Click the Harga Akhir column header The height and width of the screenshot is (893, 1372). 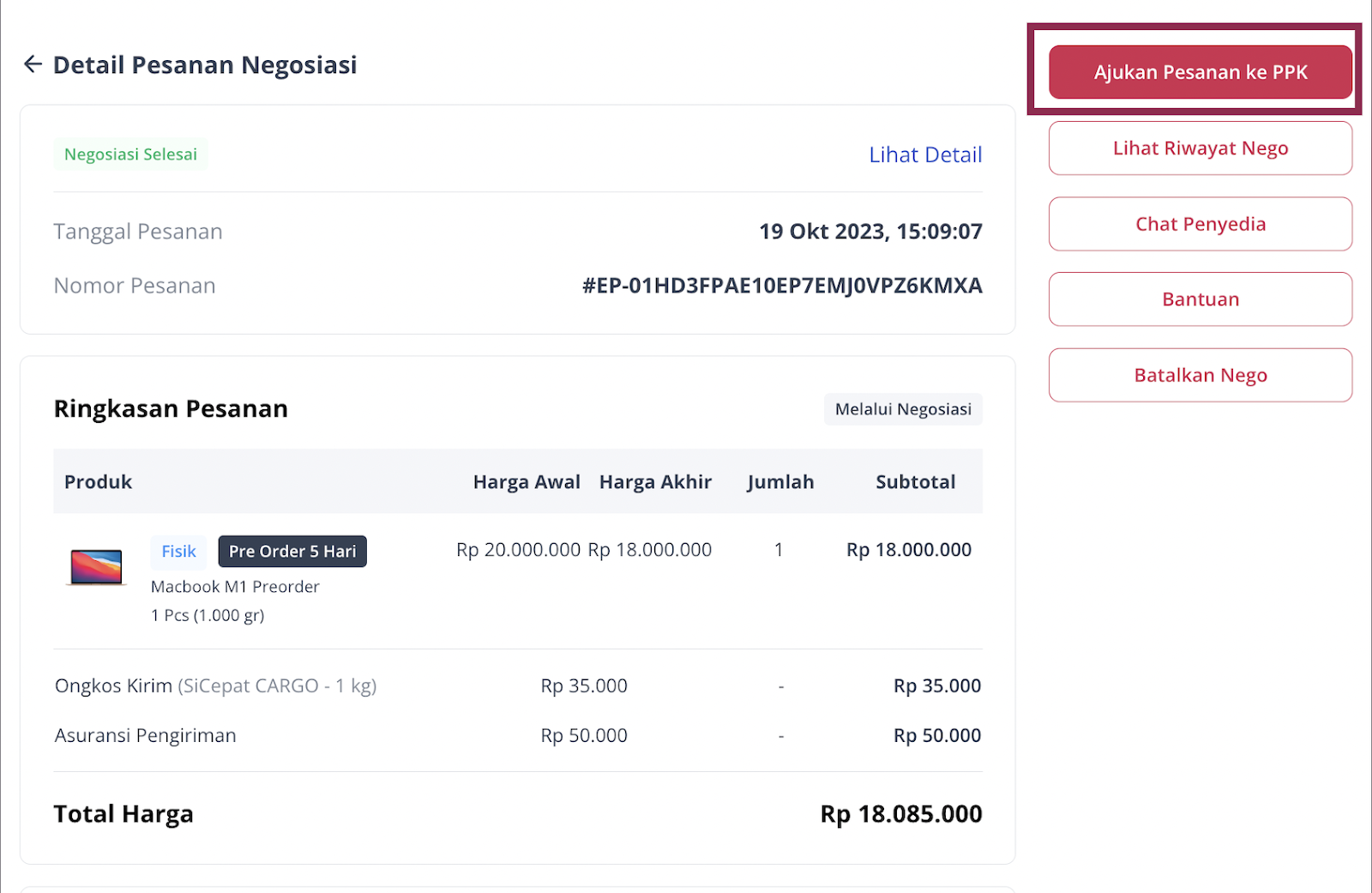(x=655, y=481)
